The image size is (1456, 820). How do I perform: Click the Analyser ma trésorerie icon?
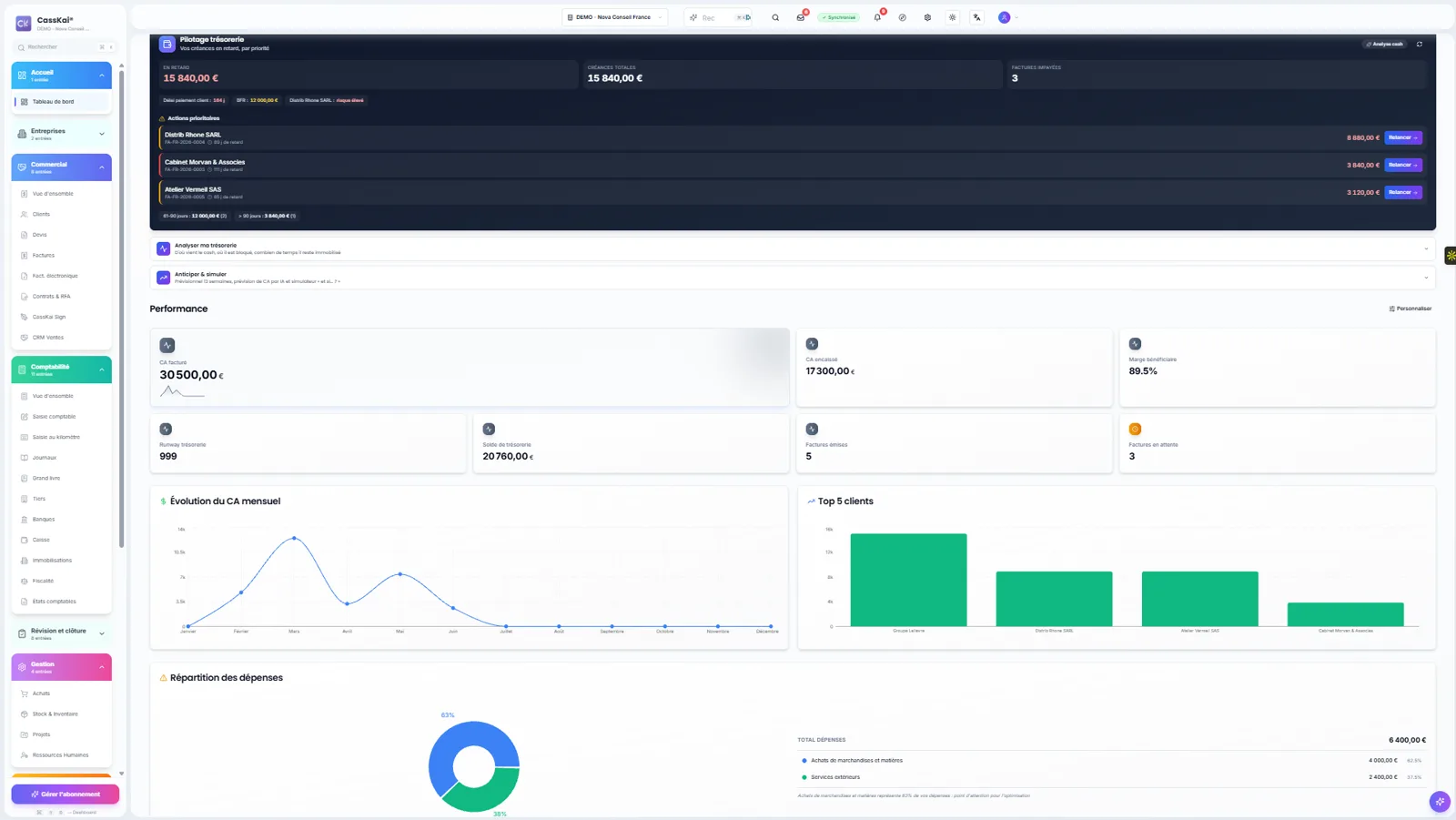pos(164,248)
